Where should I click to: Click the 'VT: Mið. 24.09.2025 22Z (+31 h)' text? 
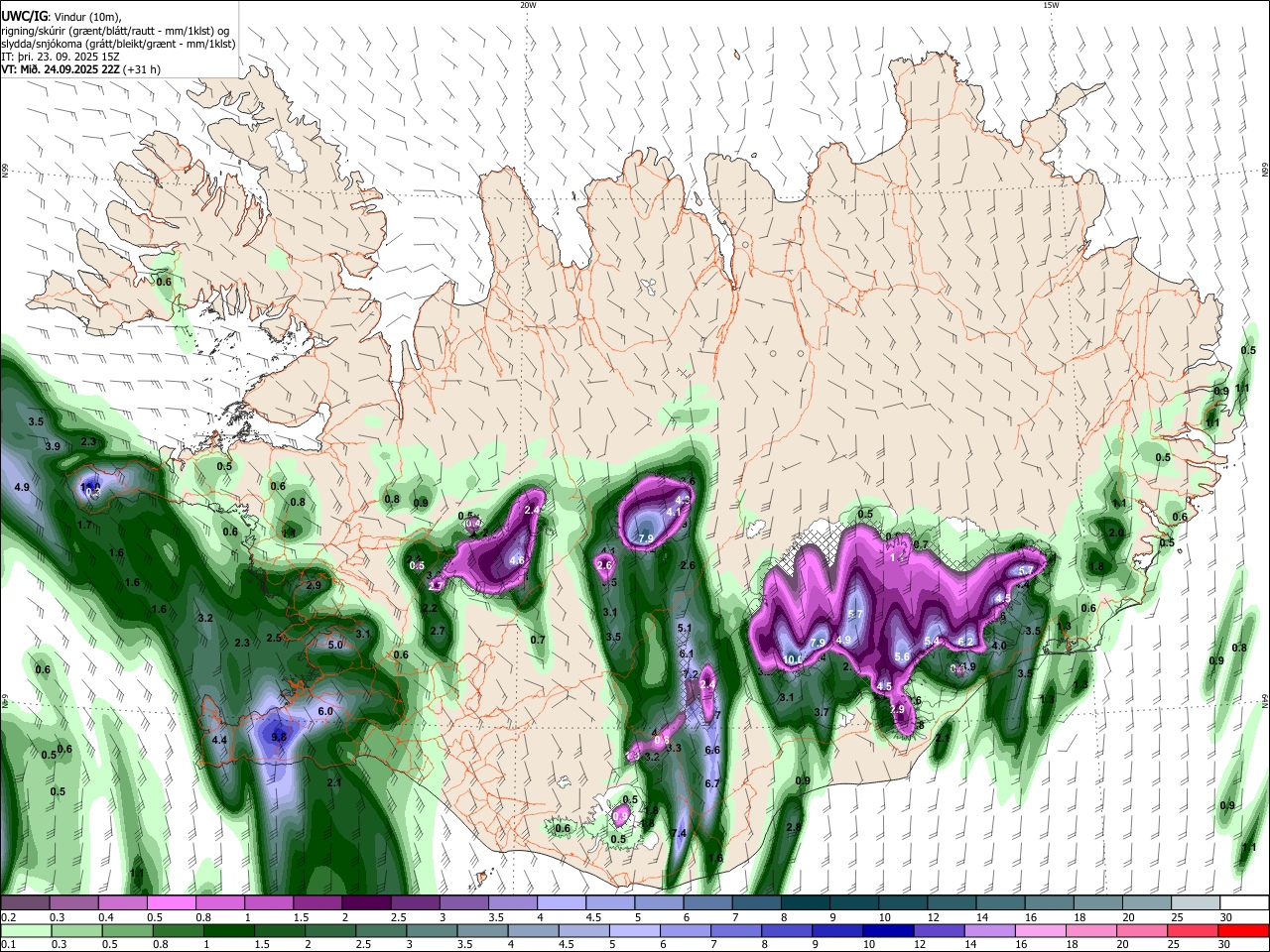pos(80,69)
